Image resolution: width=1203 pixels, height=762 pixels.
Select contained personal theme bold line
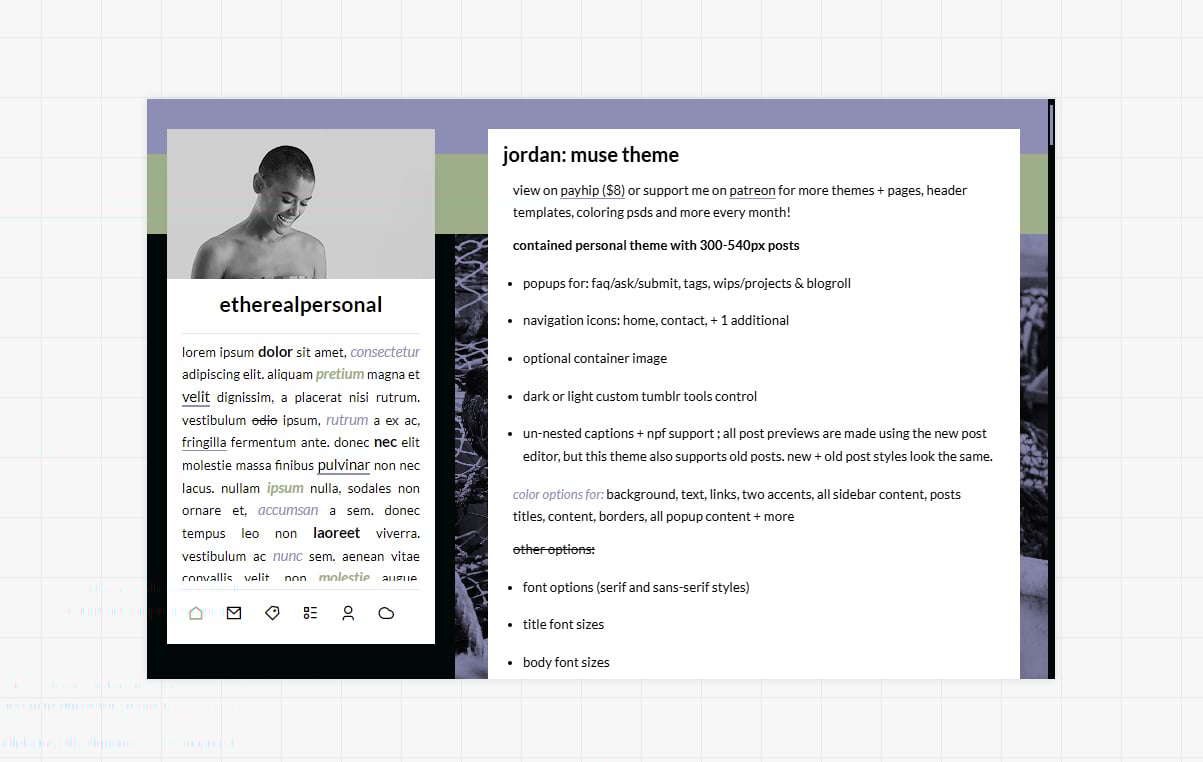pos(656,245)
